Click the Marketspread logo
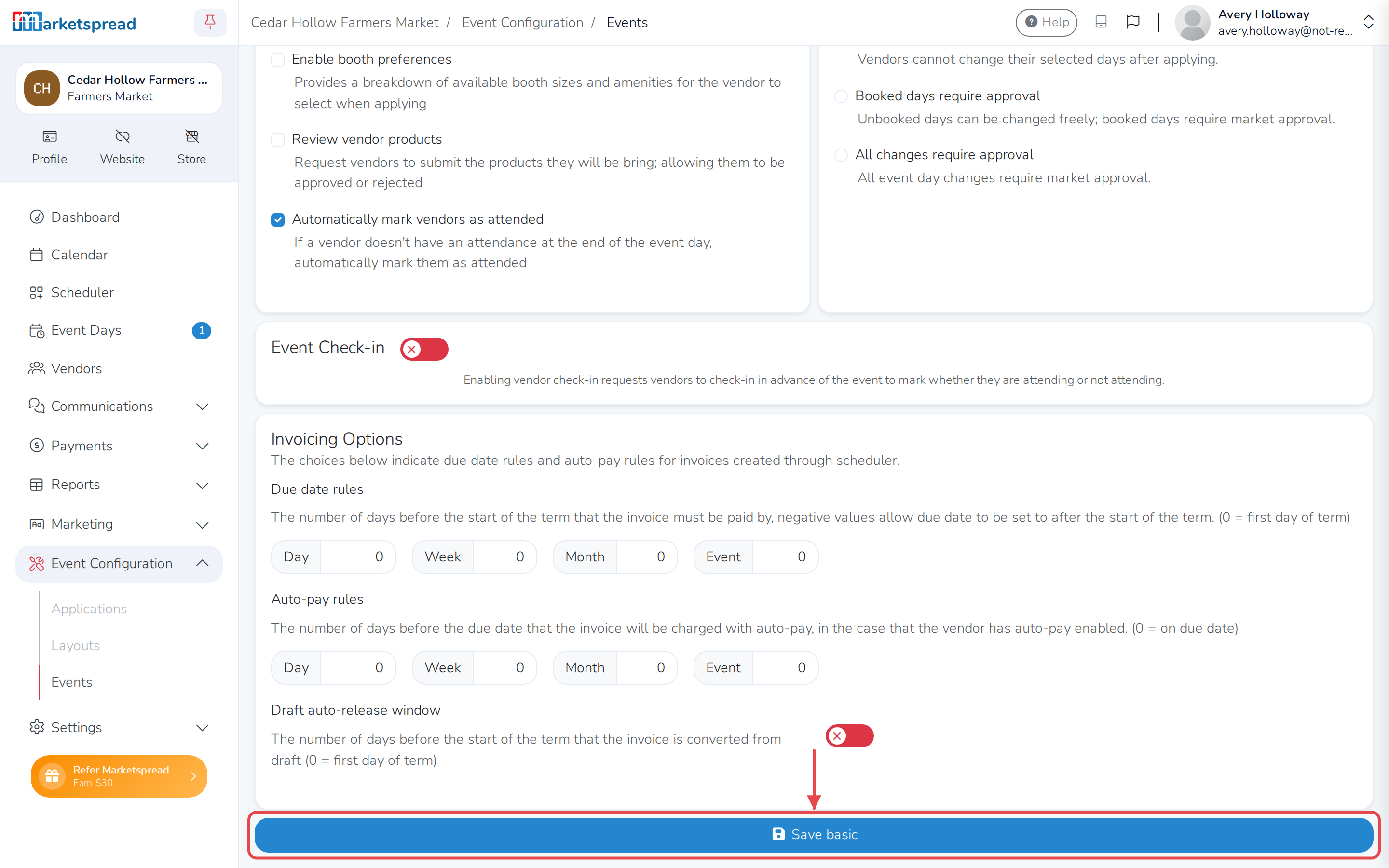 pos(74,22)
